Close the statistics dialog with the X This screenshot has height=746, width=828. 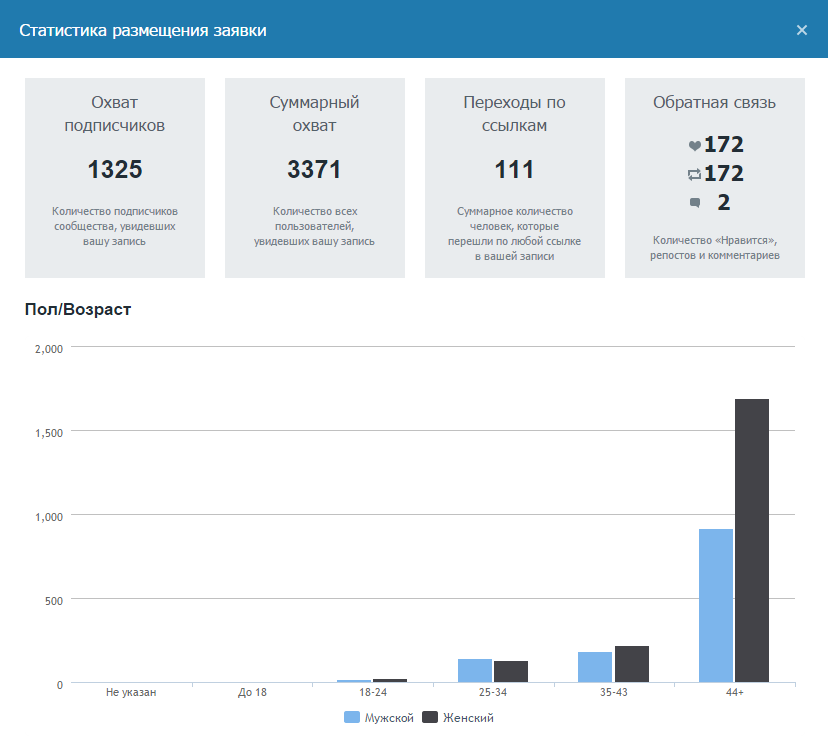[801, 30]
